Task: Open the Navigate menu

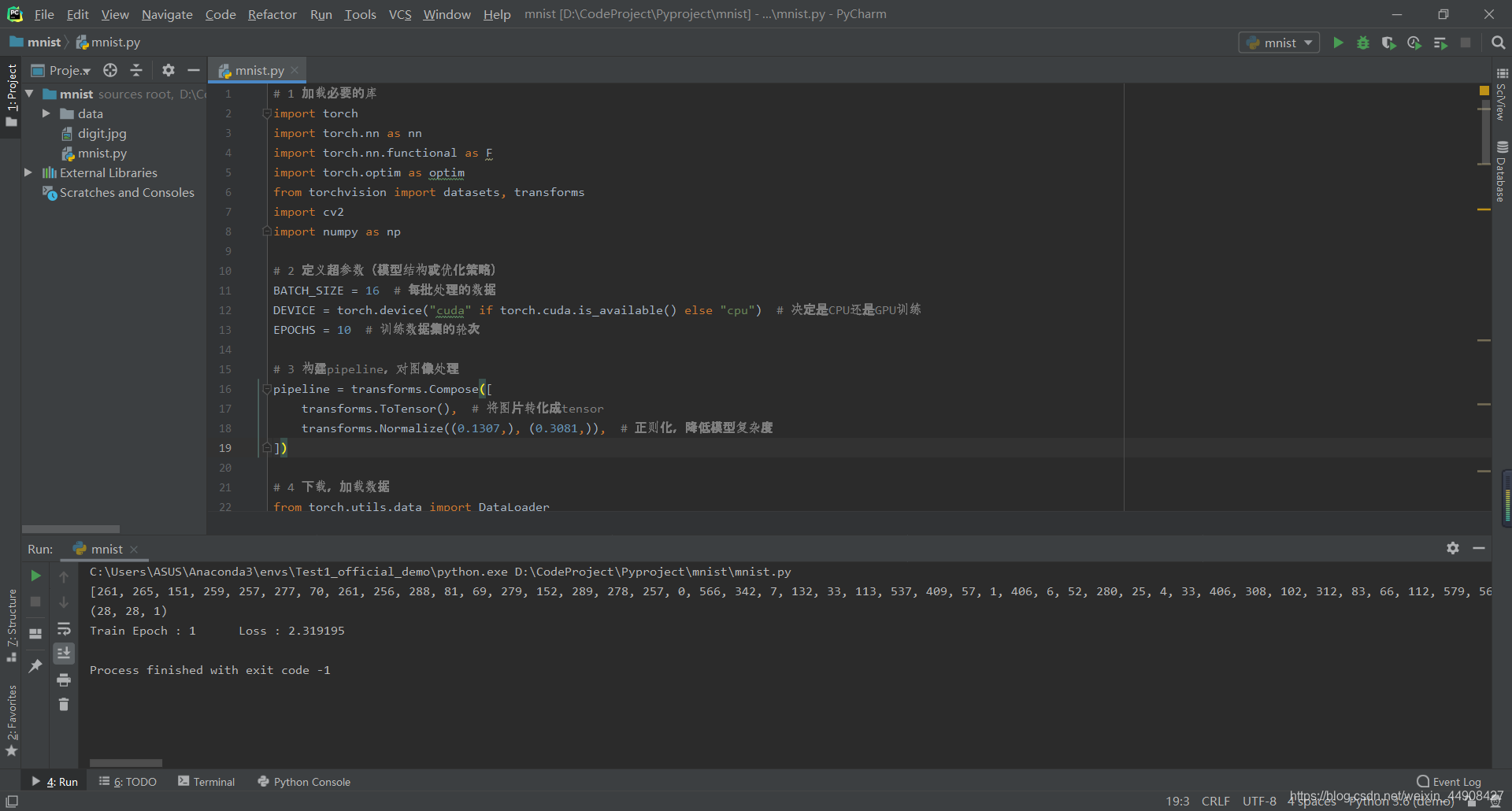Action: [x=167, y=14]
